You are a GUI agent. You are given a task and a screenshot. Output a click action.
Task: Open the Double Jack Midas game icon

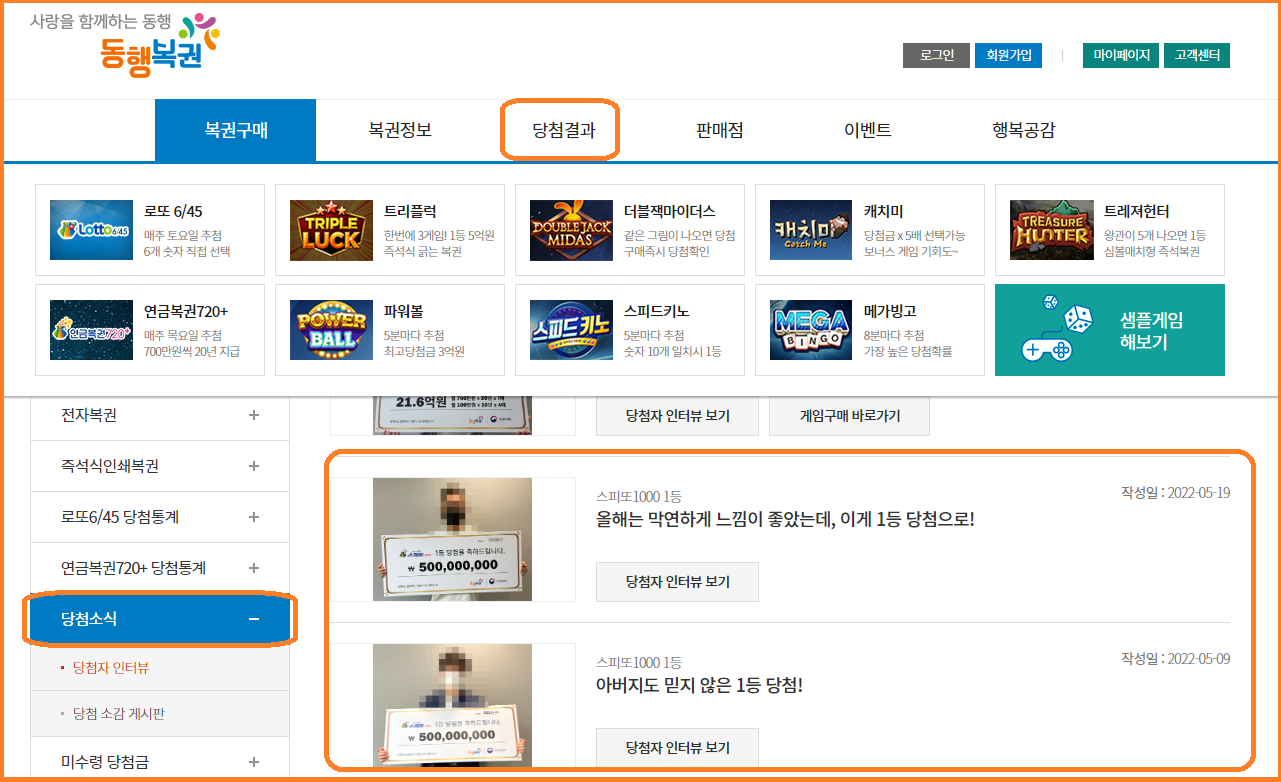[x=571, y=230]
